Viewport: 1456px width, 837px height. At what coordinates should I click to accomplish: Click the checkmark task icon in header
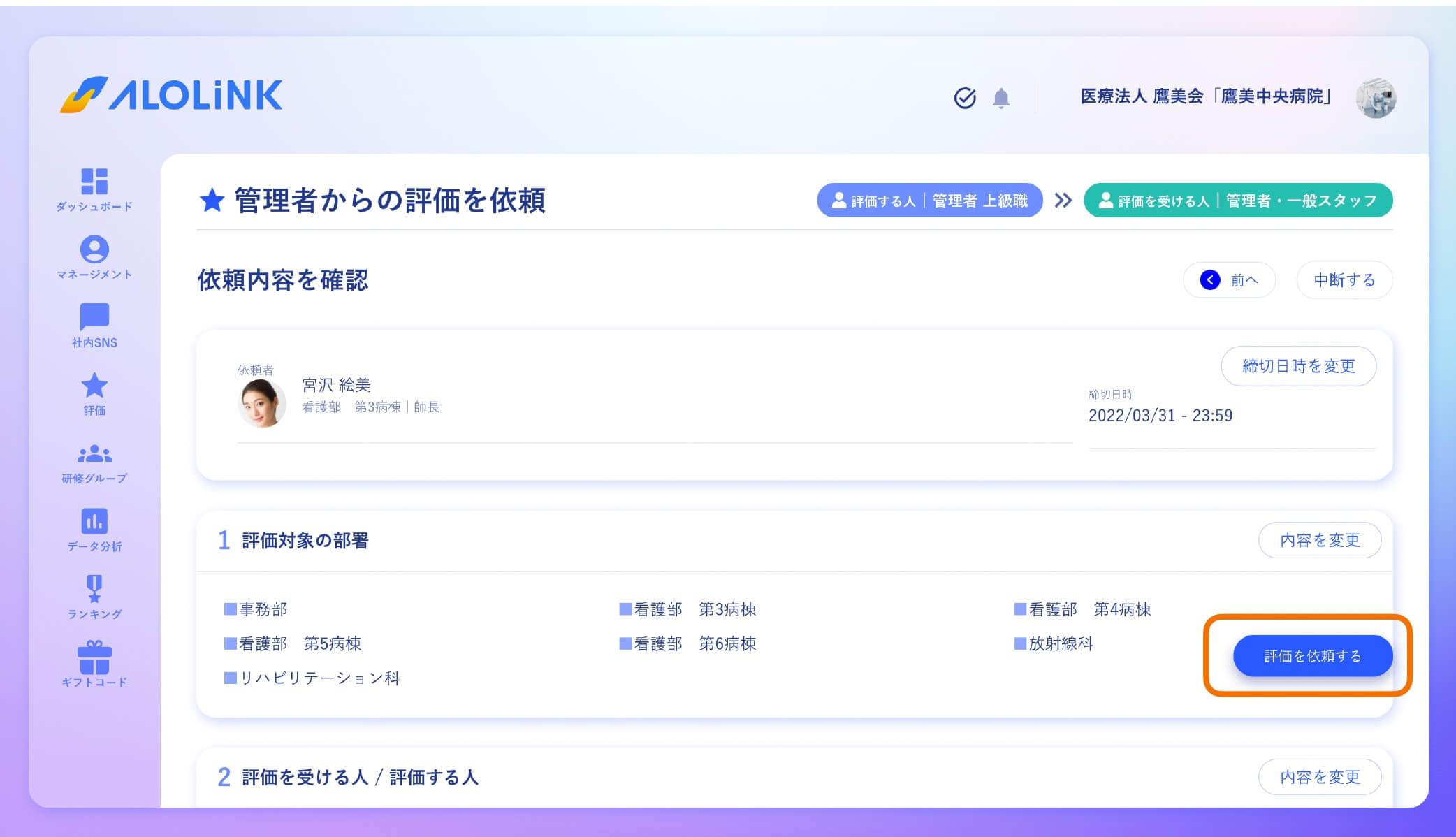(965, 98)
